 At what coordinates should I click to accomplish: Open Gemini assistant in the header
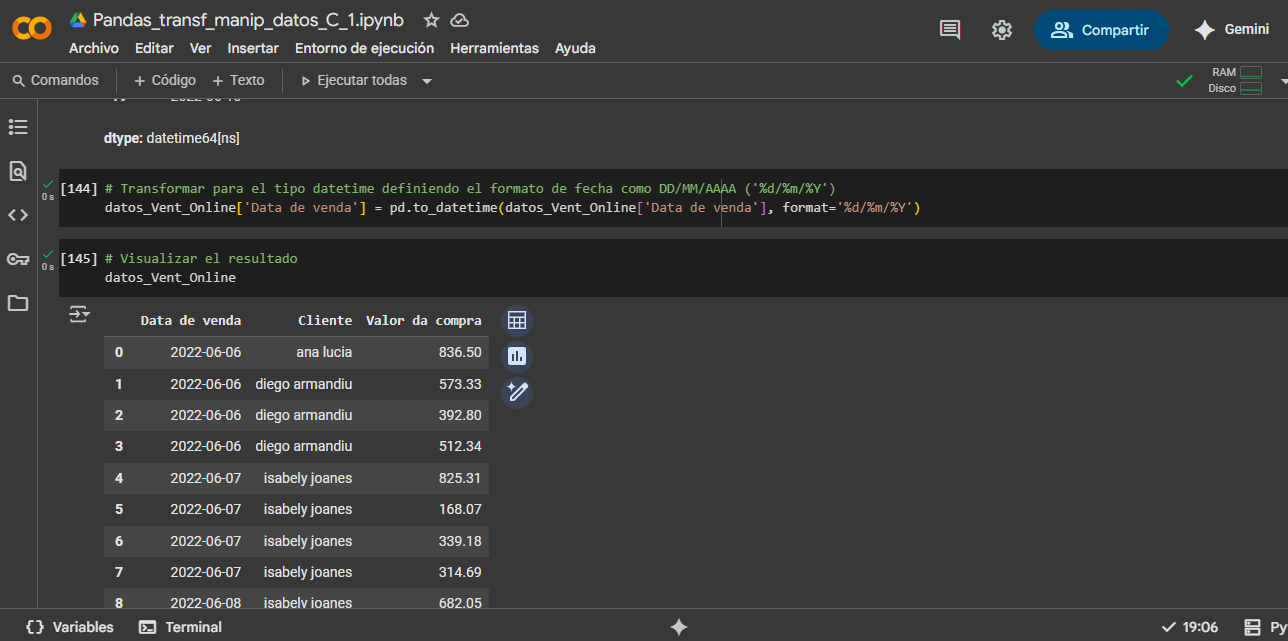[1232, 30]
